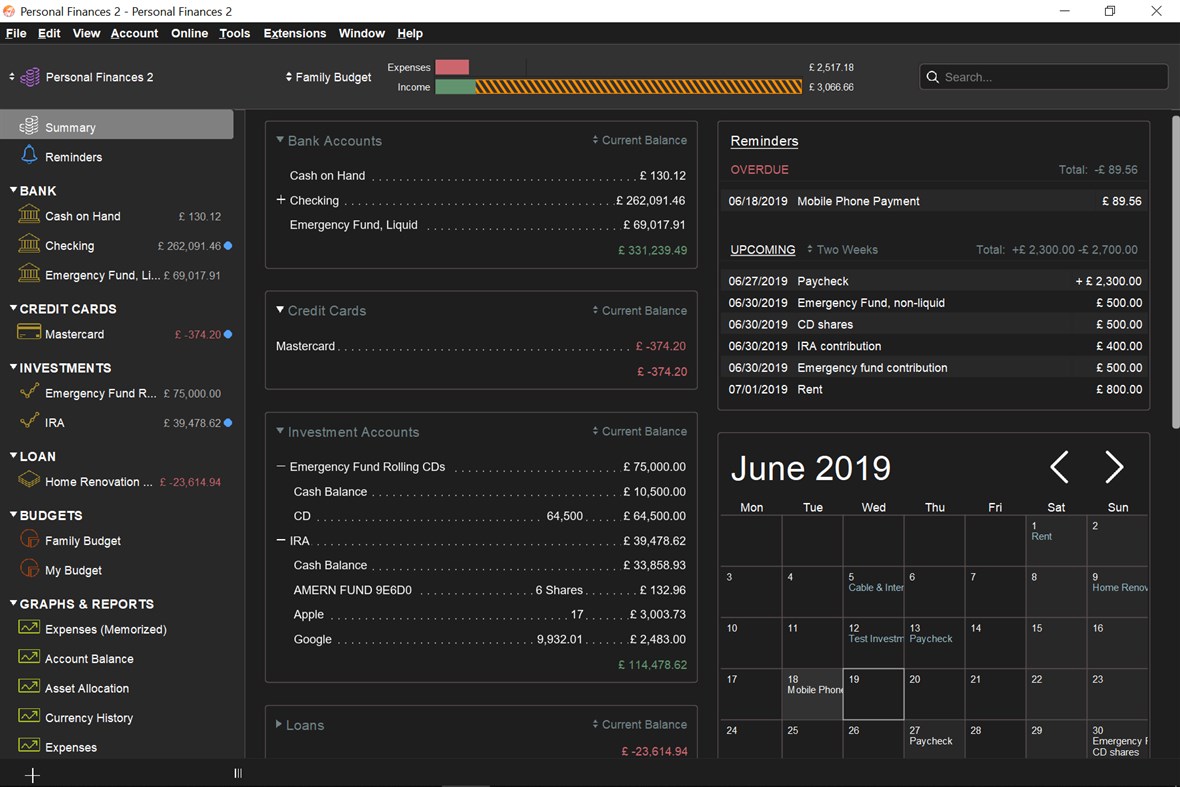Click into the Search field
This screenshot has height=787, width=1180.
[x=1043, y=77]
